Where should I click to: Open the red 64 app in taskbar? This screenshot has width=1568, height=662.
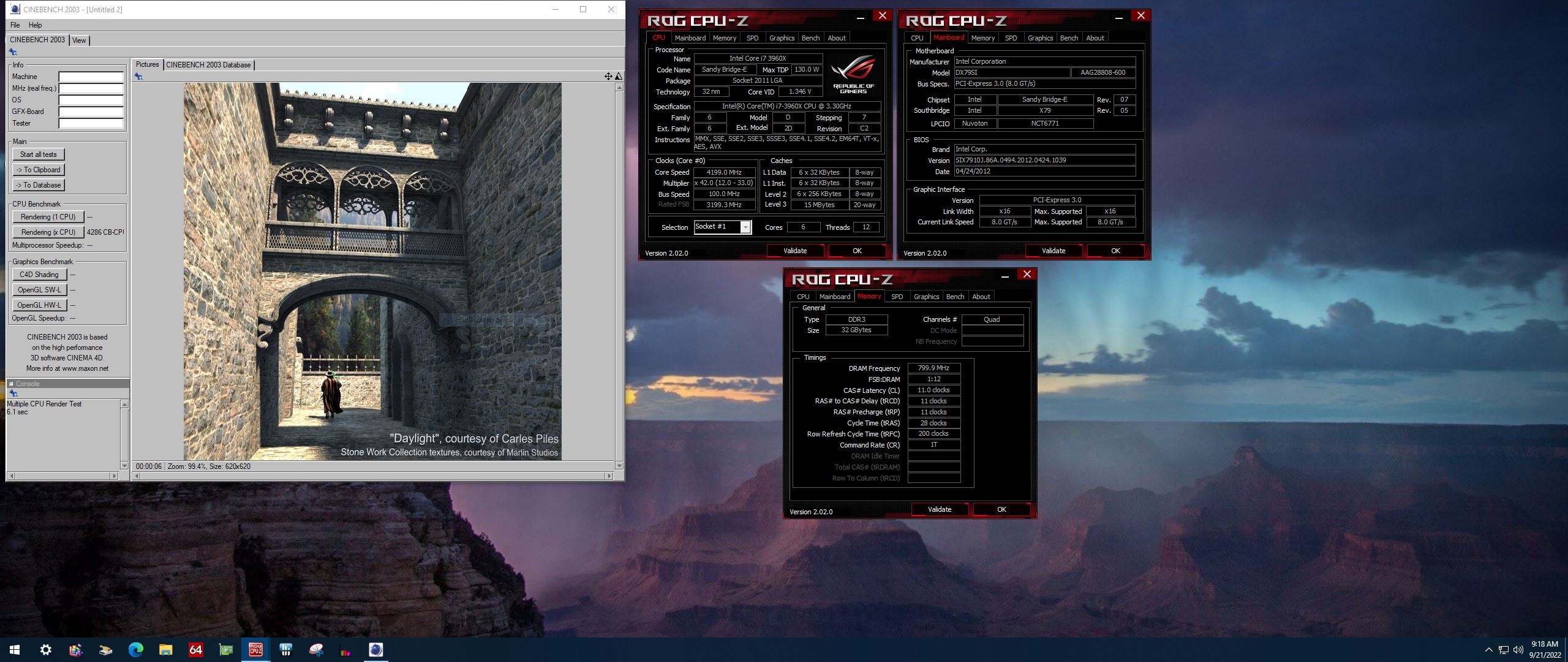195,650
